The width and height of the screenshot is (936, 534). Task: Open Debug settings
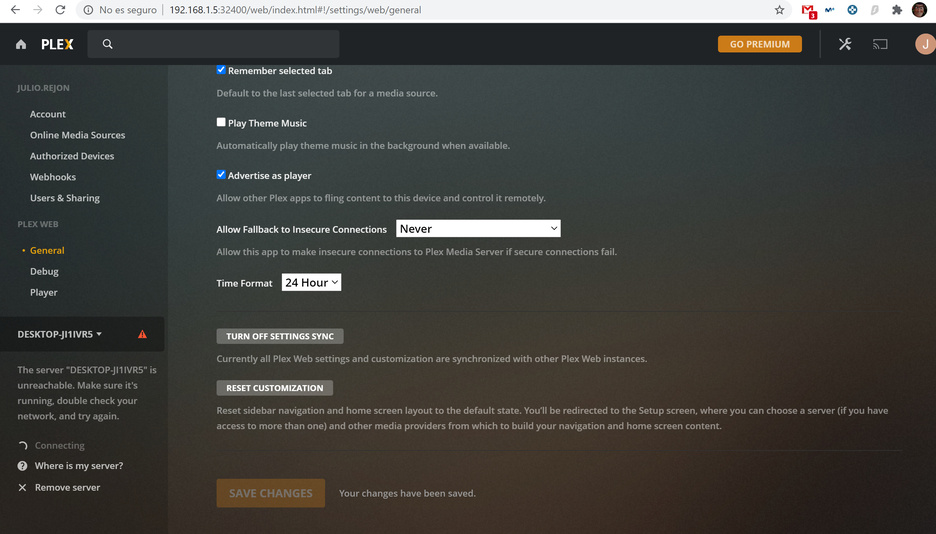coord(44,271)
